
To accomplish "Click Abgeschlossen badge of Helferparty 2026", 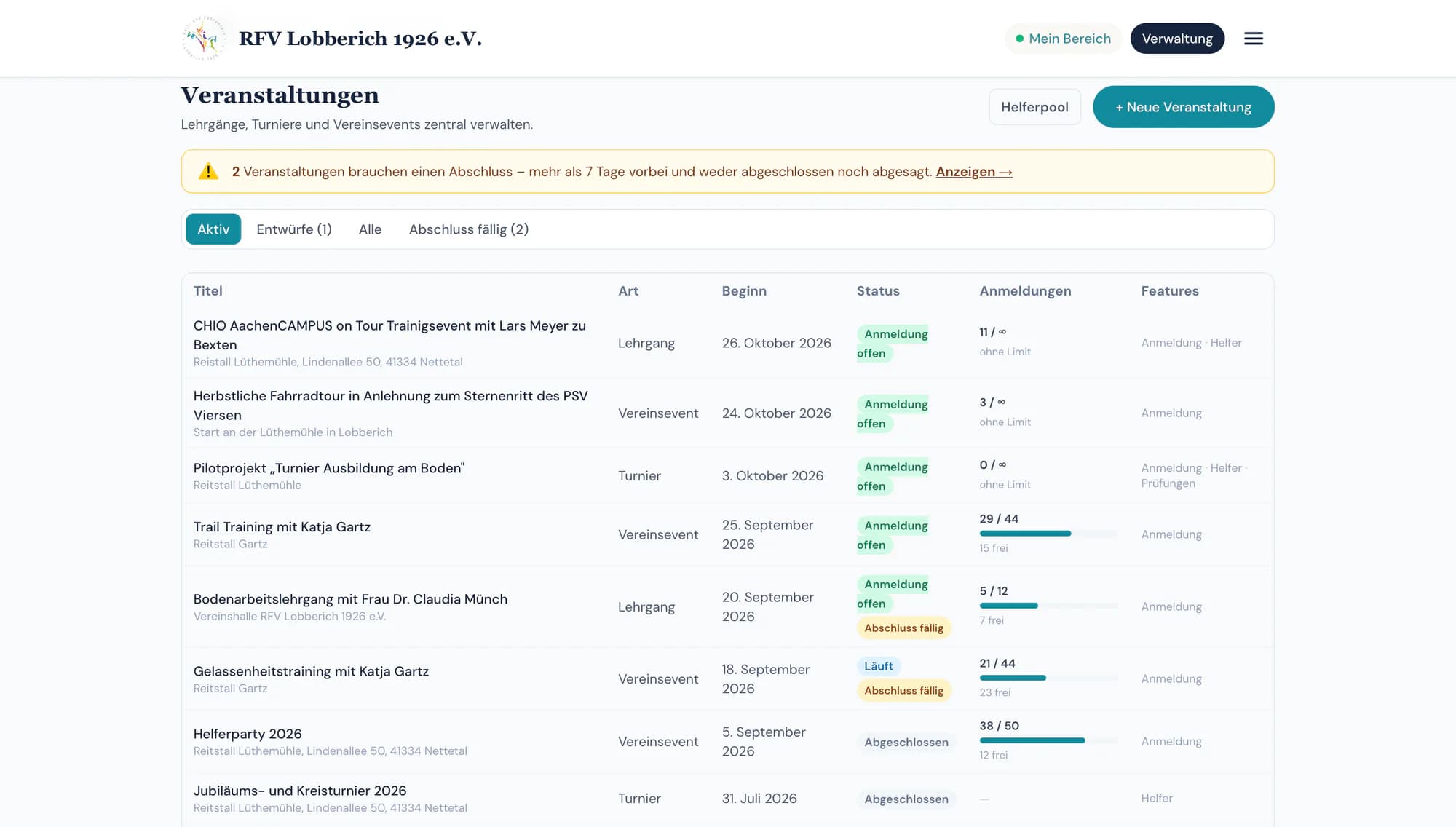I will pyautogui.click(x=906, y=742).
